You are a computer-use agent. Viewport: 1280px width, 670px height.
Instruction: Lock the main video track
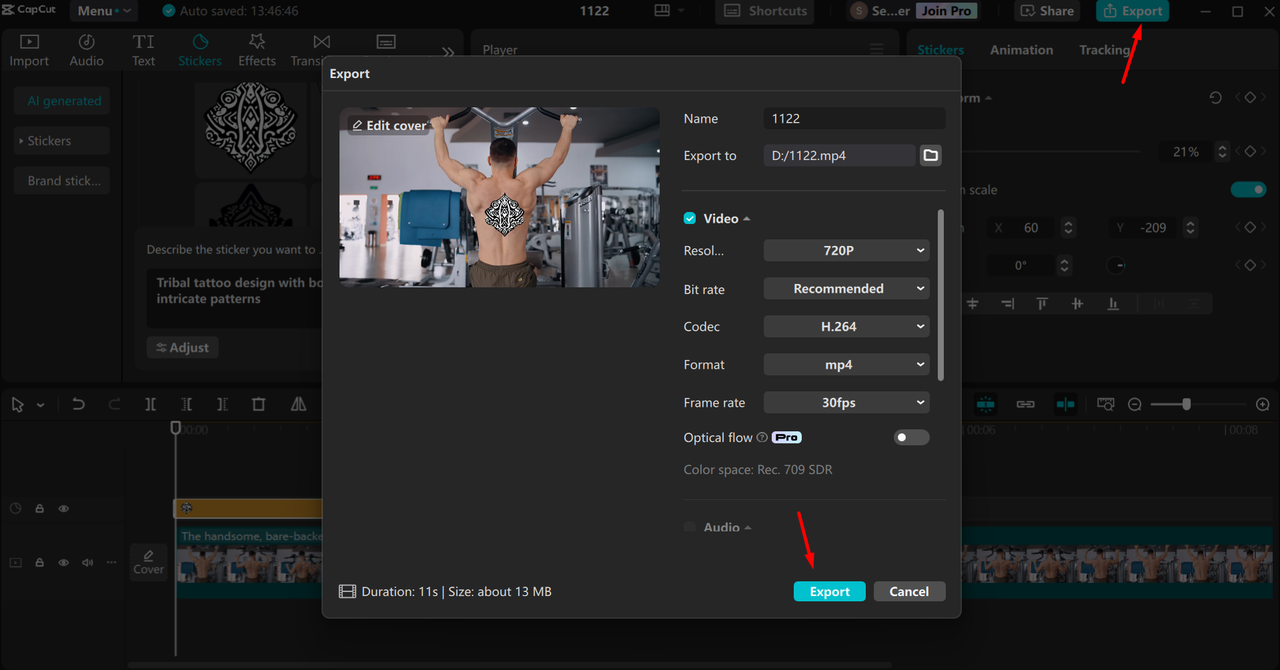(x=40, y=563)
